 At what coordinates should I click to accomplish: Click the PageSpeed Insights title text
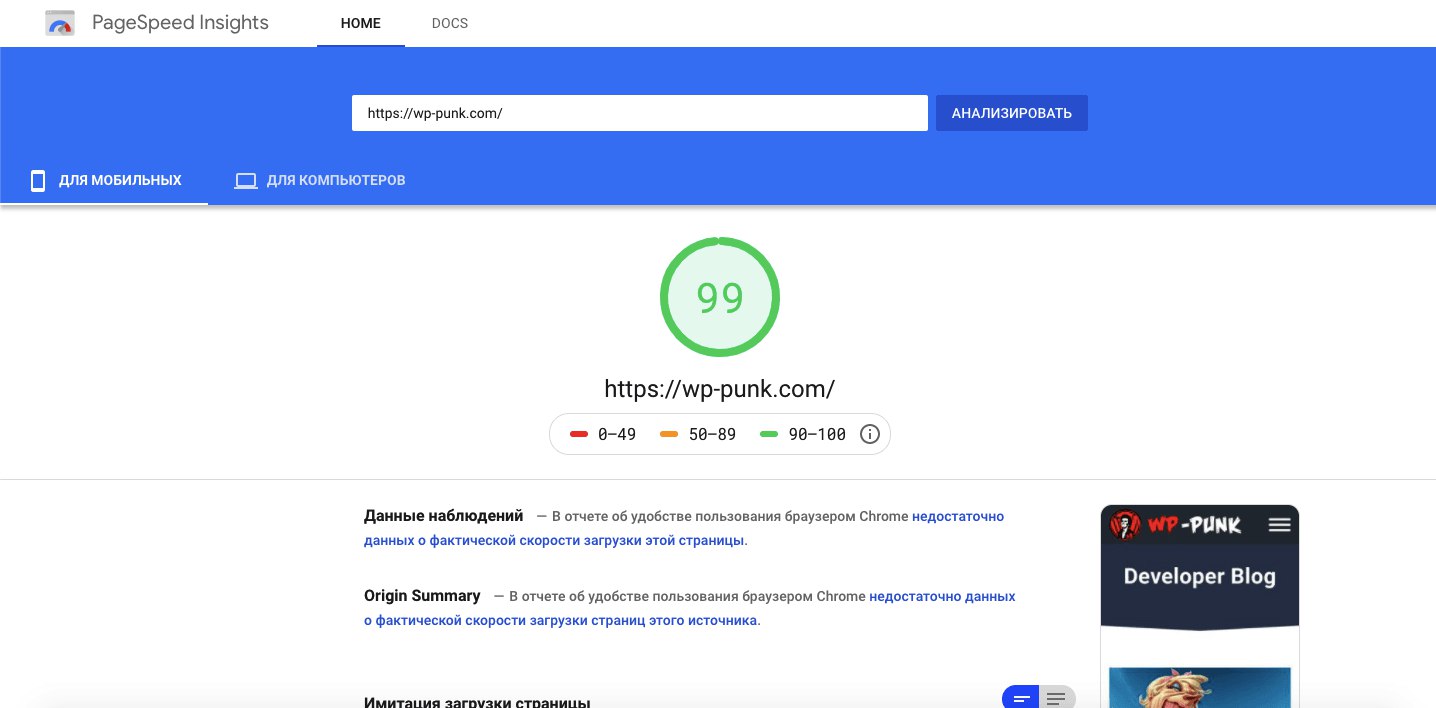click(180, 23)
